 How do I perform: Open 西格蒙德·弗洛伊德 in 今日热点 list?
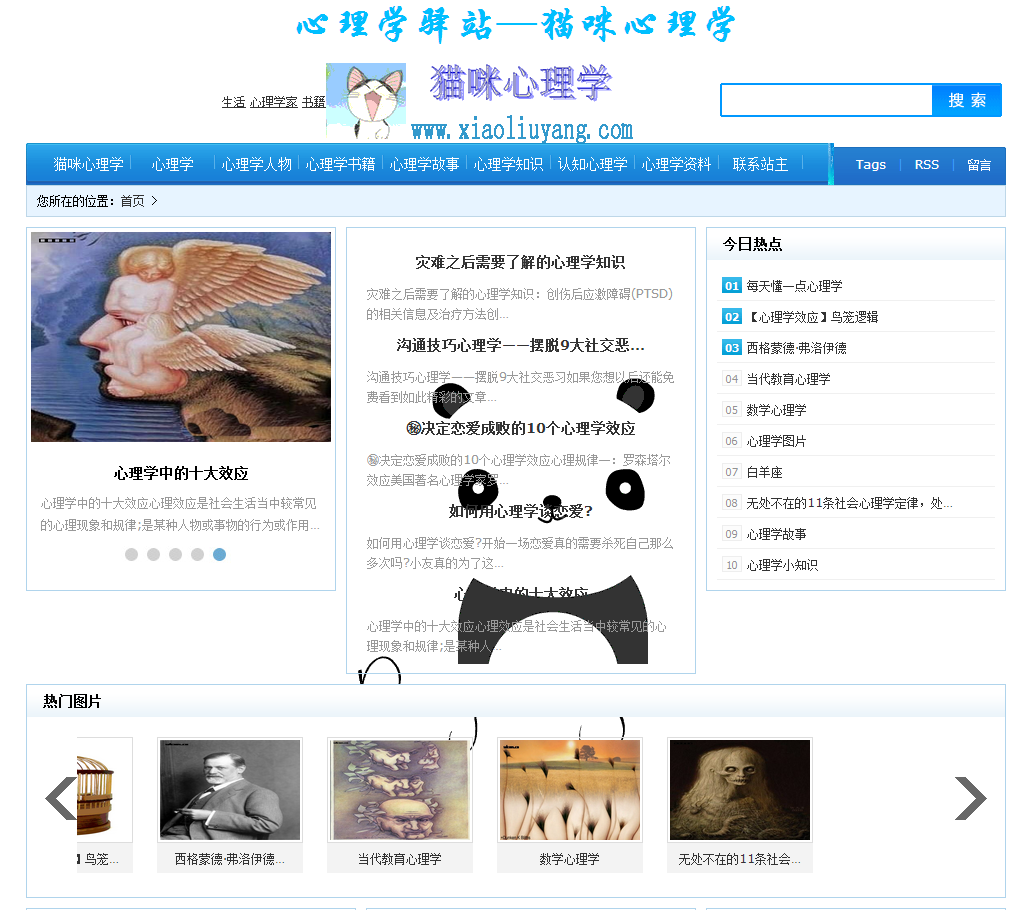(797, 348)
